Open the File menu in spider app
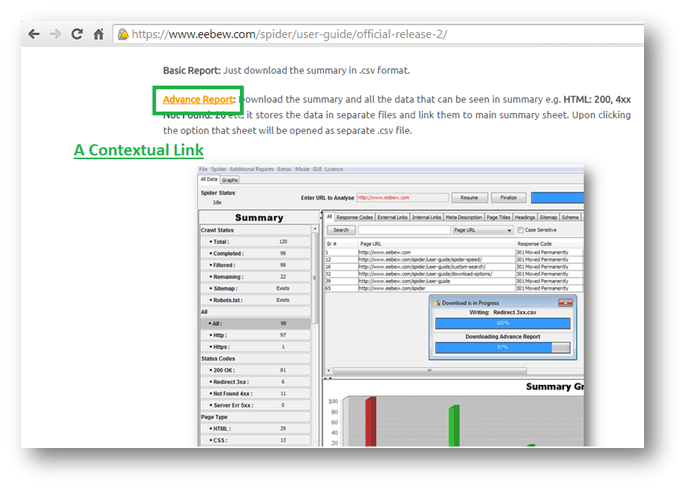Image resolution: width=686 pixels, height=490 pixels. point(203,169)
